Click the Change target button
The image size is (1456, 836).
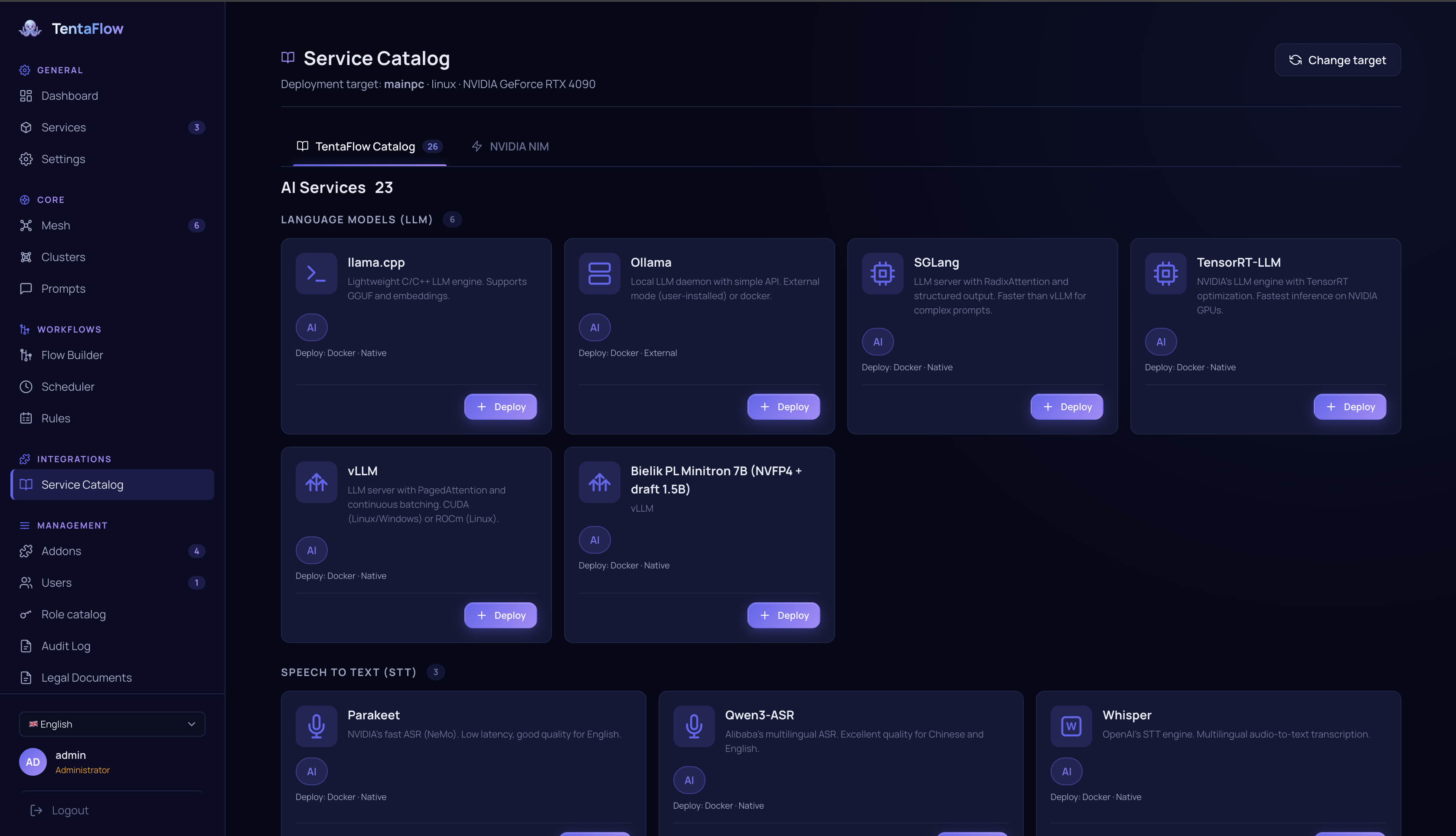point(1337,60)
